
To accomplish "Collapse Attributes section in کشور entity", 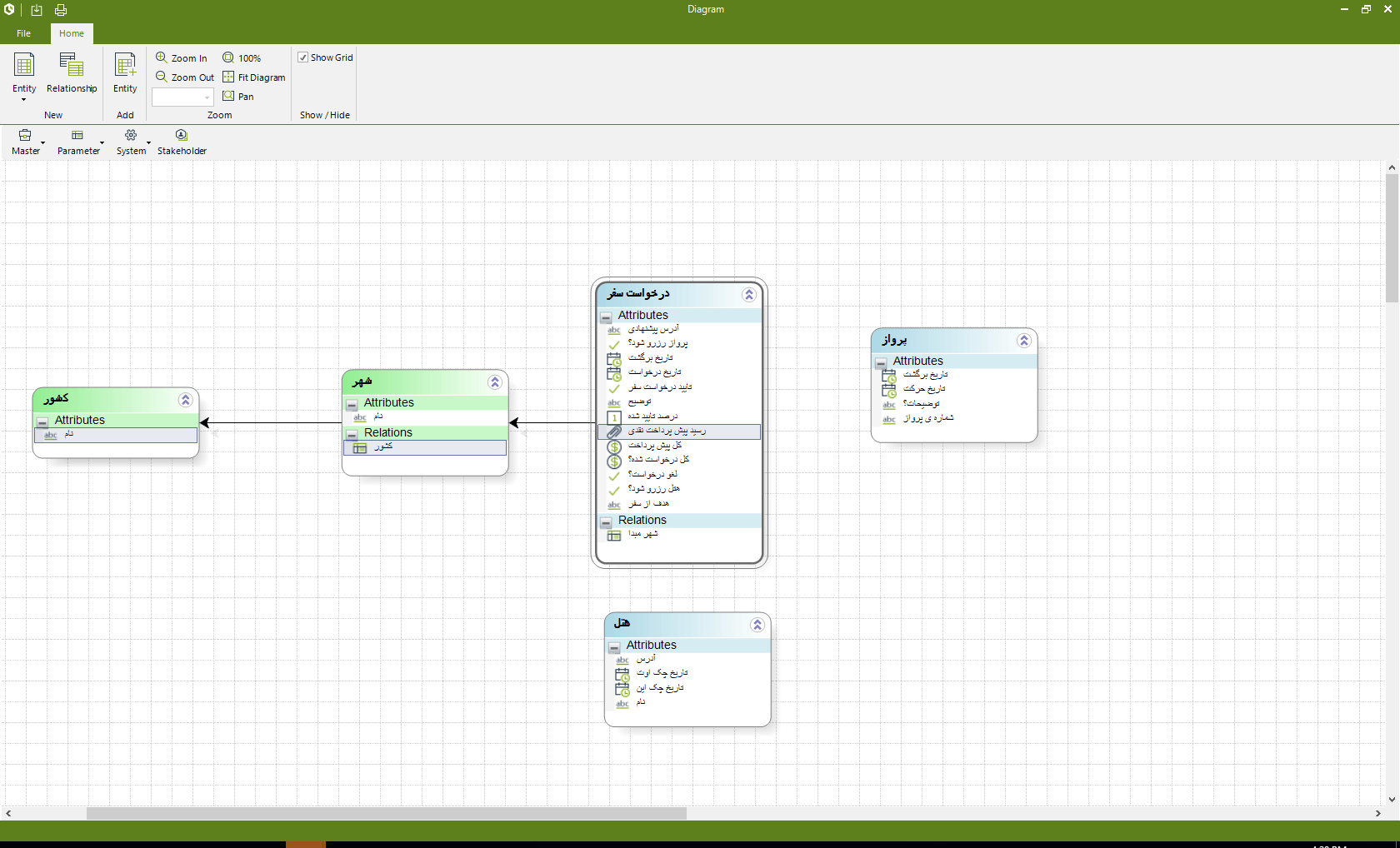I will click(x=42, y=422).
